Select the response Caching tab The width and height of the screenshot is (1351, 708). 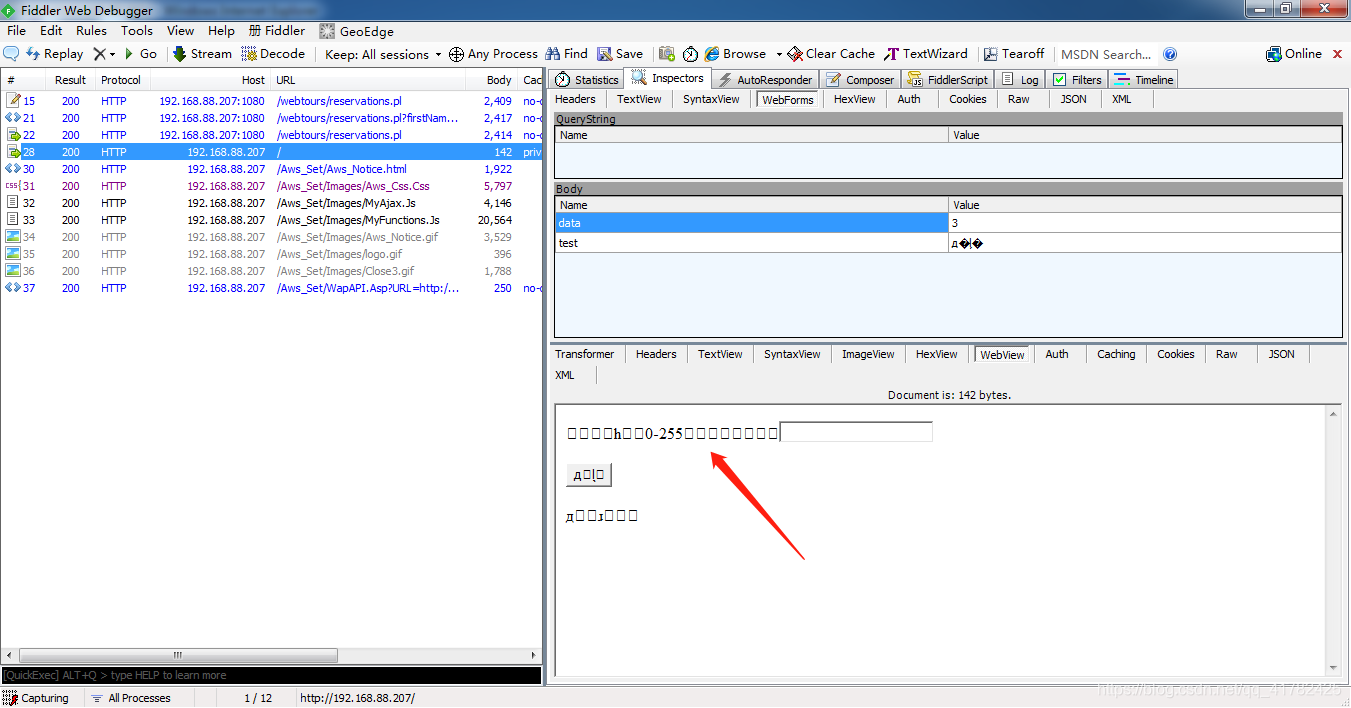1116,354
